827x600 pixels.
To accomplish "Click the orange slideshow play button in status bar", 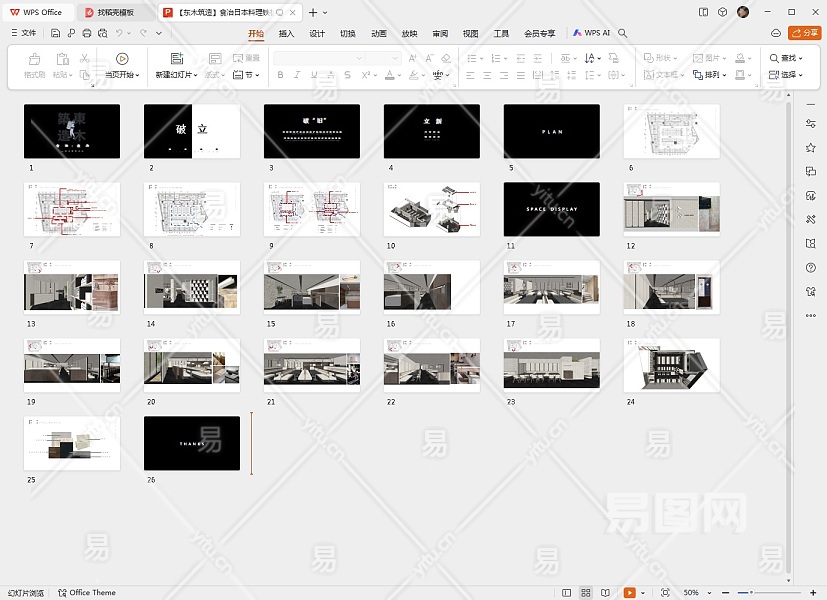I will pyautogui.click(x=629, y=593).
